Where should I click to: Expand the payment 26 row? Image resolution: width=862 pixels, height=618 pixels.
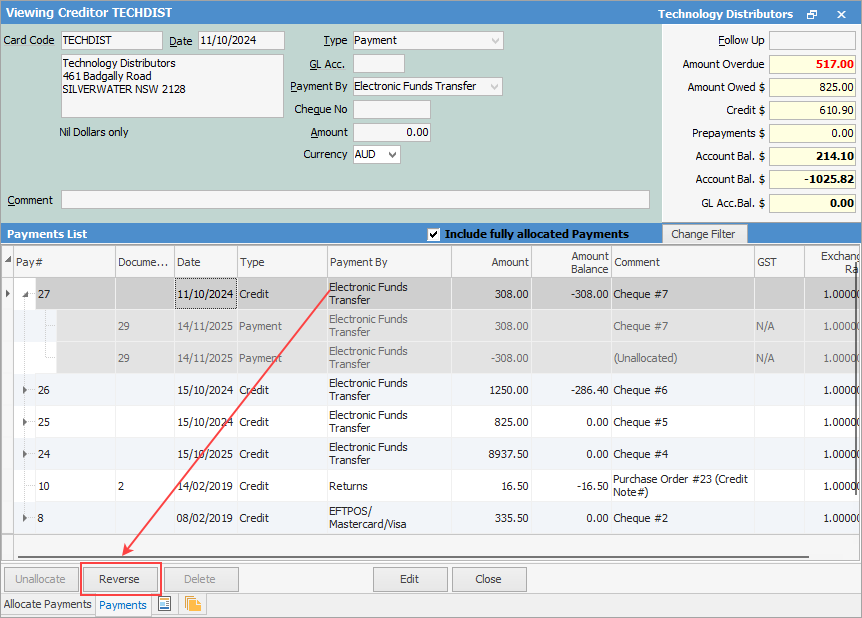[x=25, y=390]
